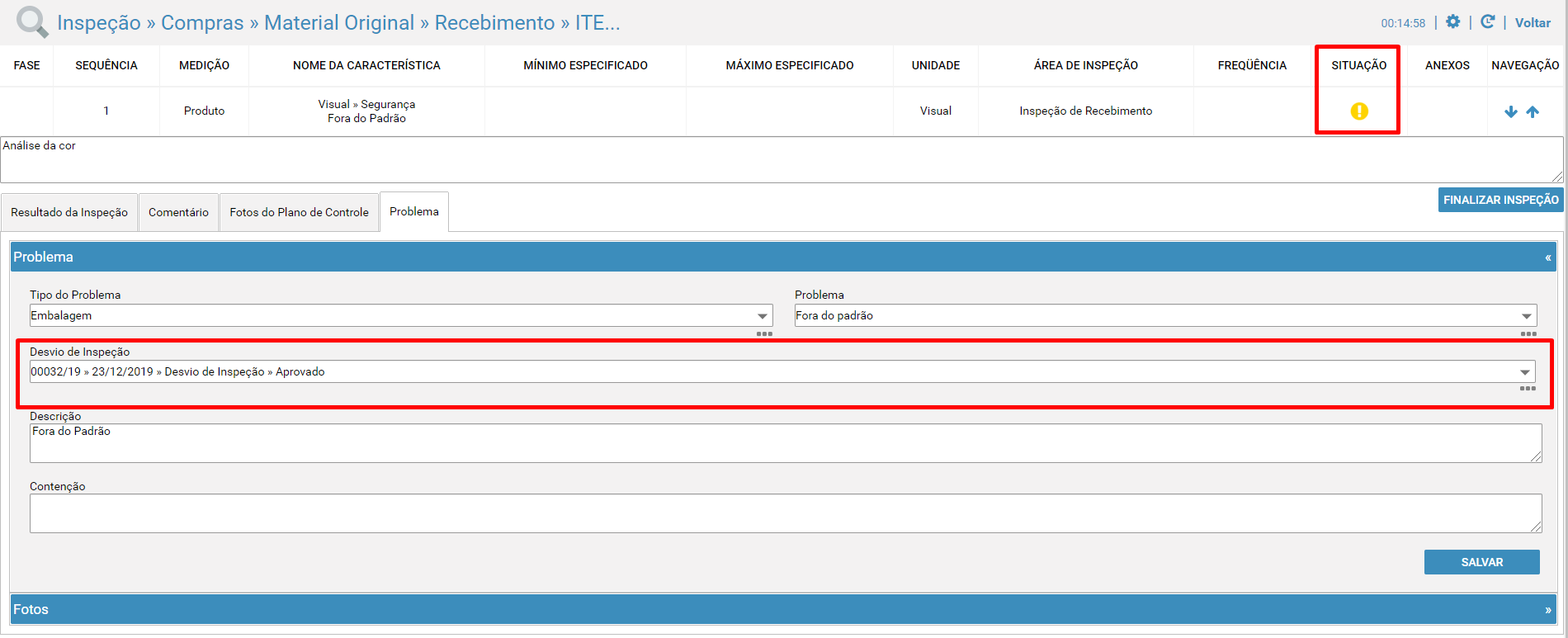Click the 00:14:58 timer
This screenshot has width=1568, height=638.
pos(1403,23)
